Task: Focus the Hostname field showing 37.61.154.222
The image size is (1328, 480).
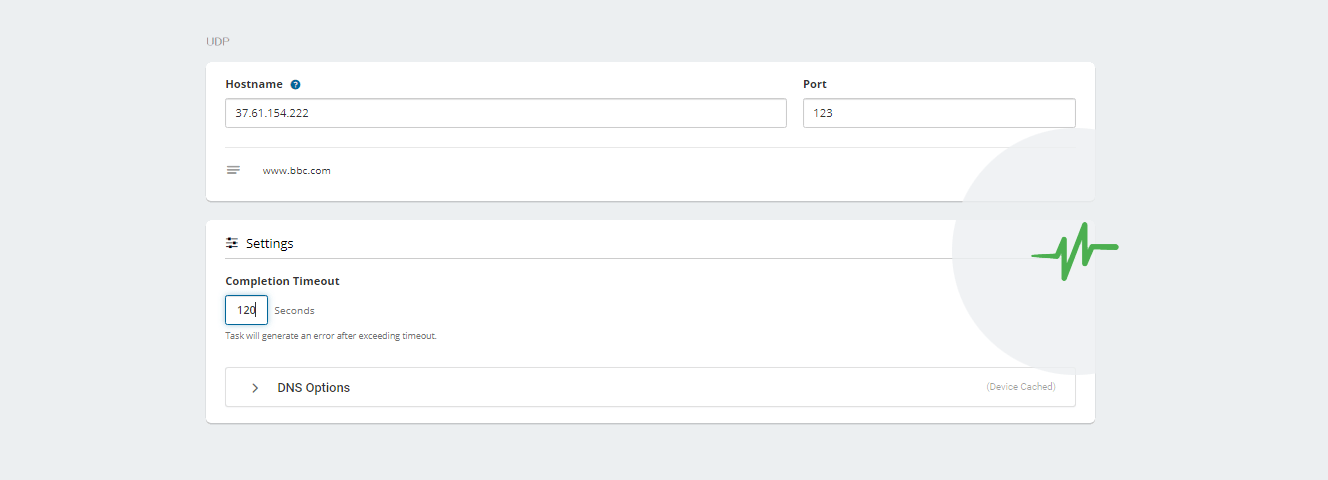Action: coord(506,113)
